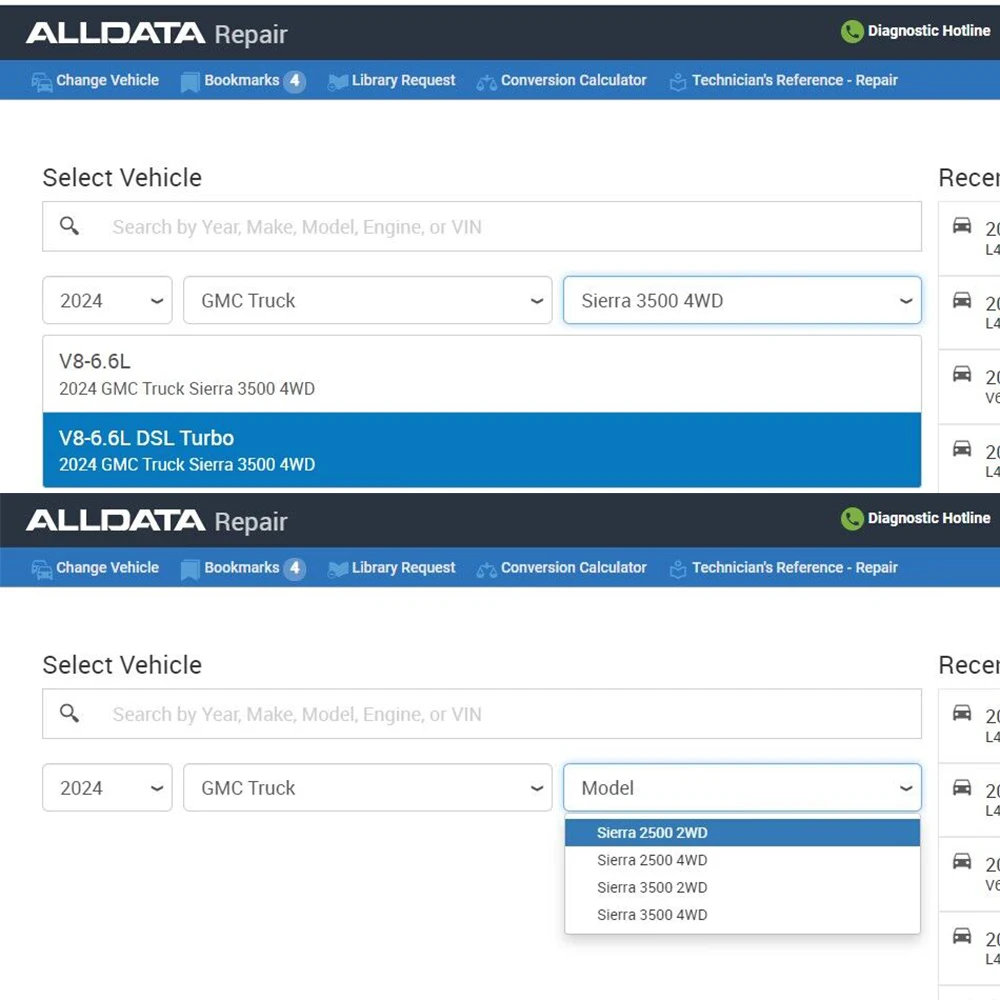This screenshot has width=1000, height=1000.
Task: Click the Select Vehicle heading in the lower screenshot
Action: 122,665
